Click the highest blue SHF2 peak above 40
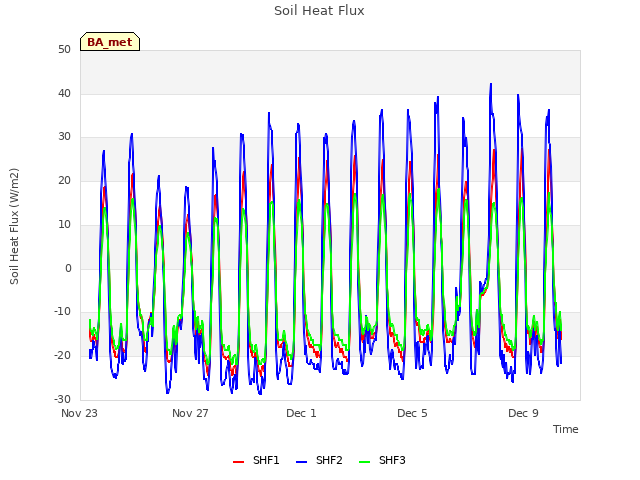The width and height of the screenshot is (640, 480). pos(491,84)
